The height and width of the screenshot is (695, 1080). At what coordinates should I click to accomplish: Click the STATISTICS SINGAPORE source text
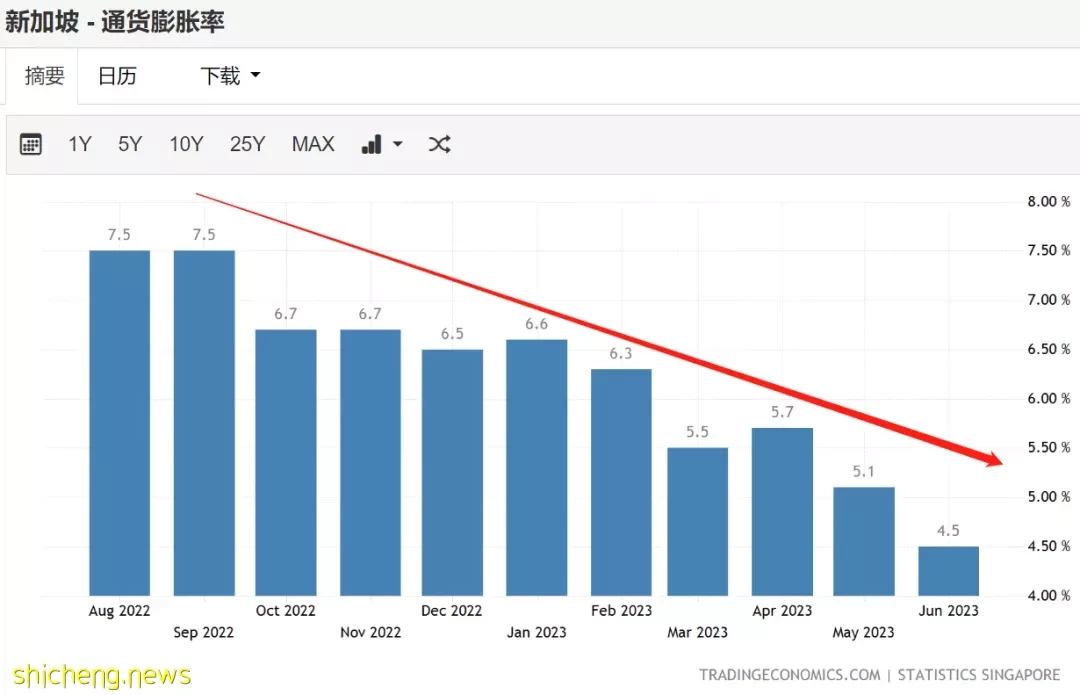[979, 675]
